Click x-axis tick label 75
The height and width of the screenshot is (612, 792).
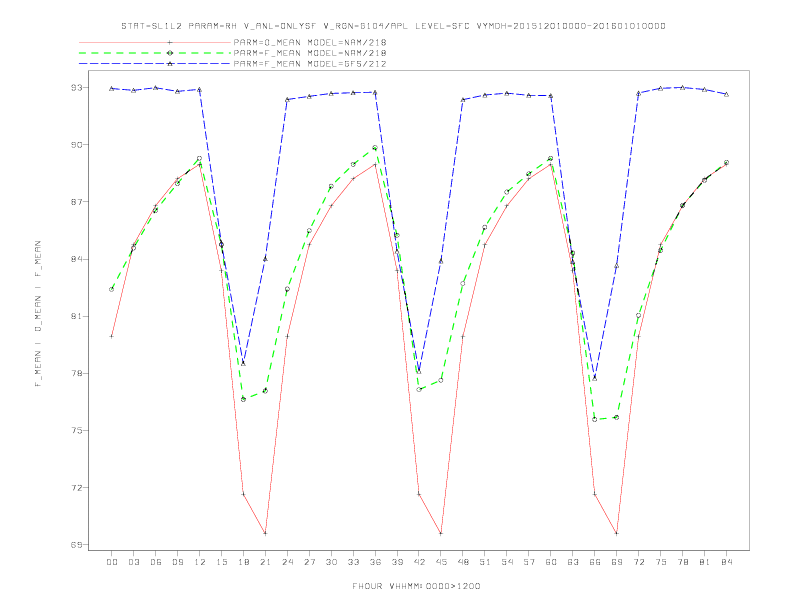click(661, 562)
